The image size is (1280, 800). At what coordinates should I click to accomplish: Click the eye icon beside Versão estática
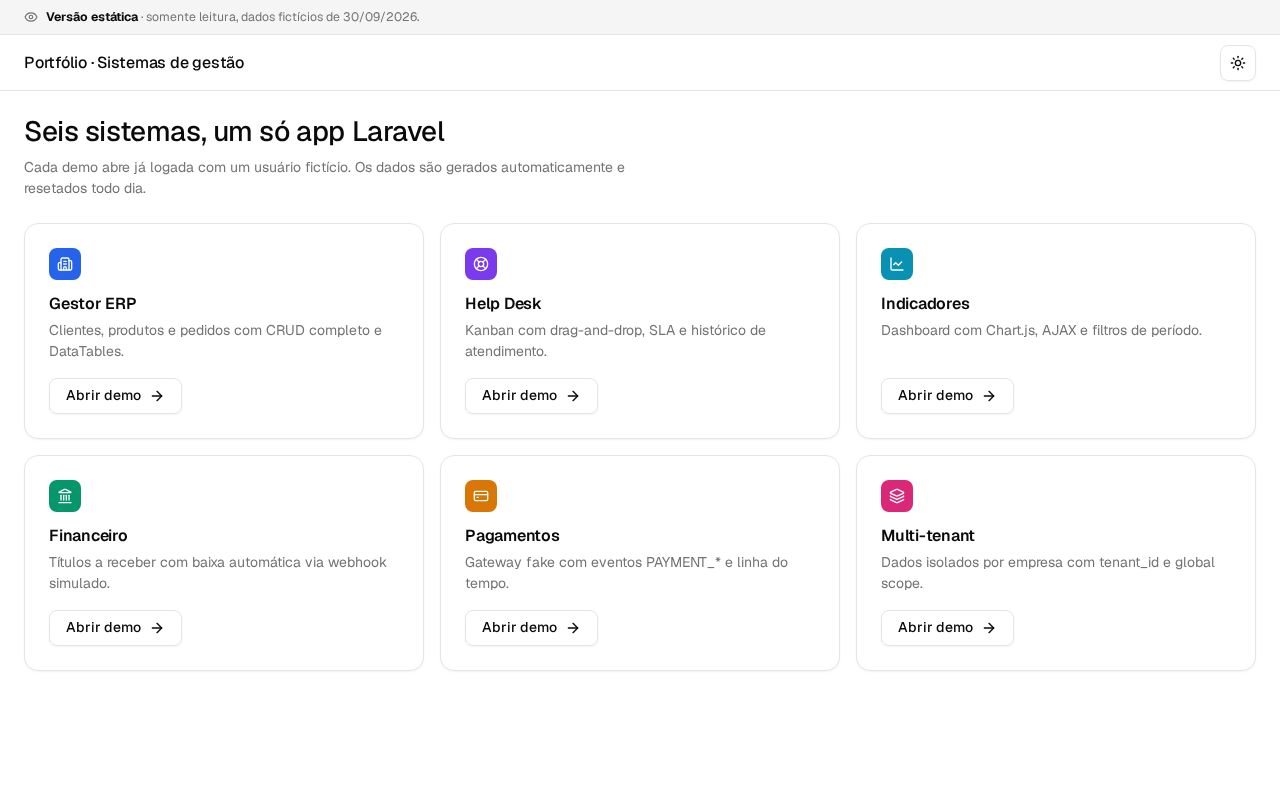[x=31, y=17]
